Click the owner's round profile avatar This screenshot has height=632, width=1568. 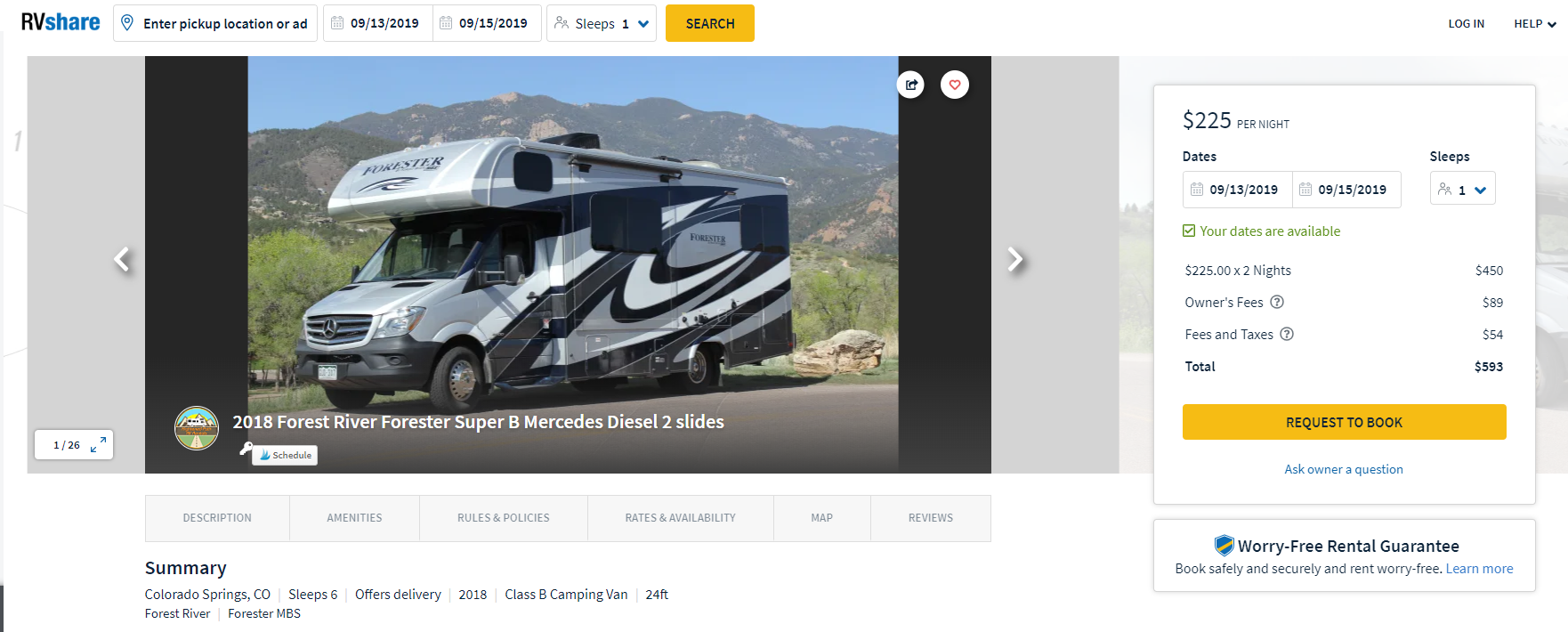[197, 428]
